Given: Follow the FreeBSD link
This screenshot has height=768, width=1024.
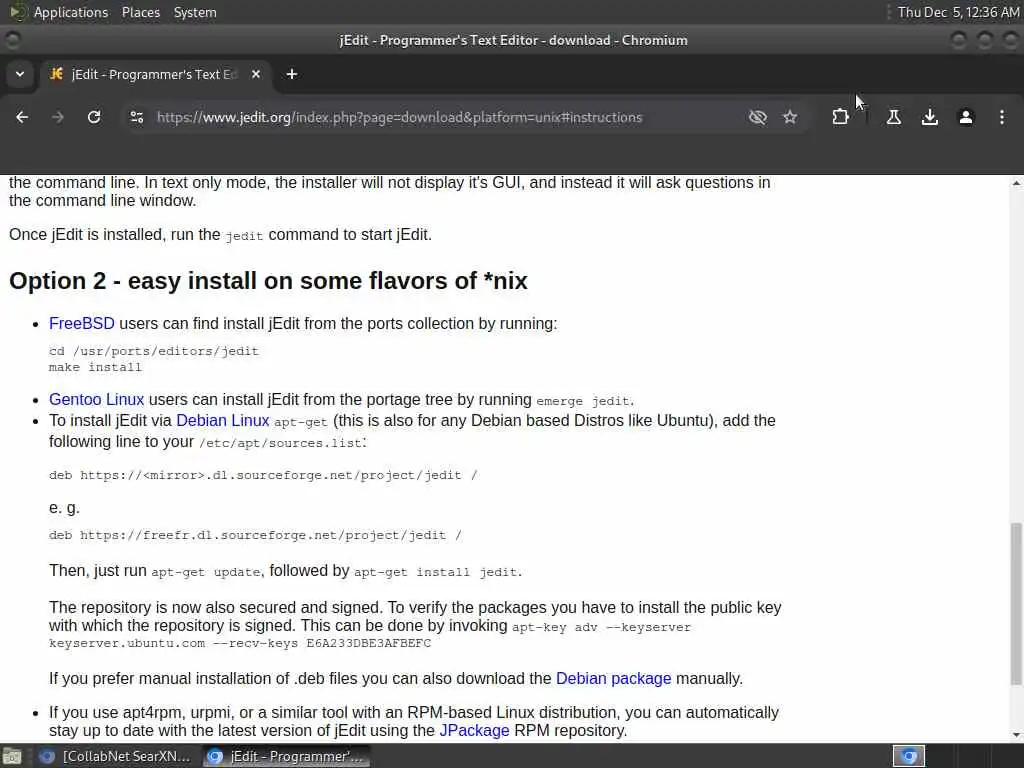Looking at the screenshot, I should point(82,323).
